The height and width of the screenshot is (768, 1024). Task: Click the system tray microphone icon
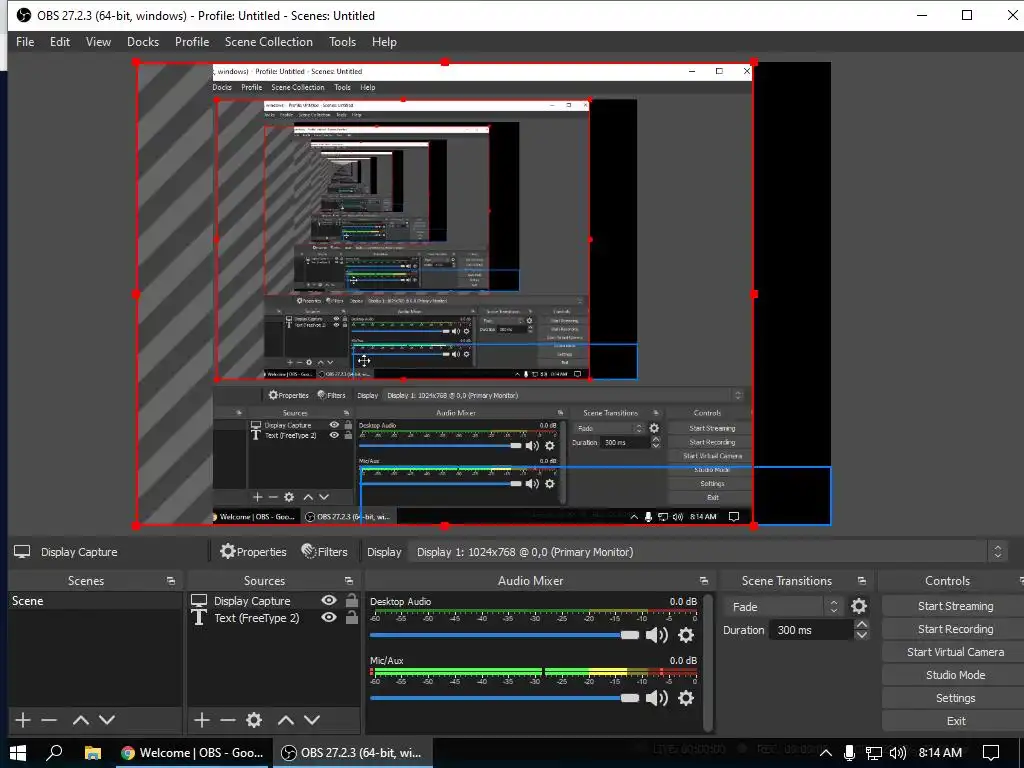click(x=849, y=753)
